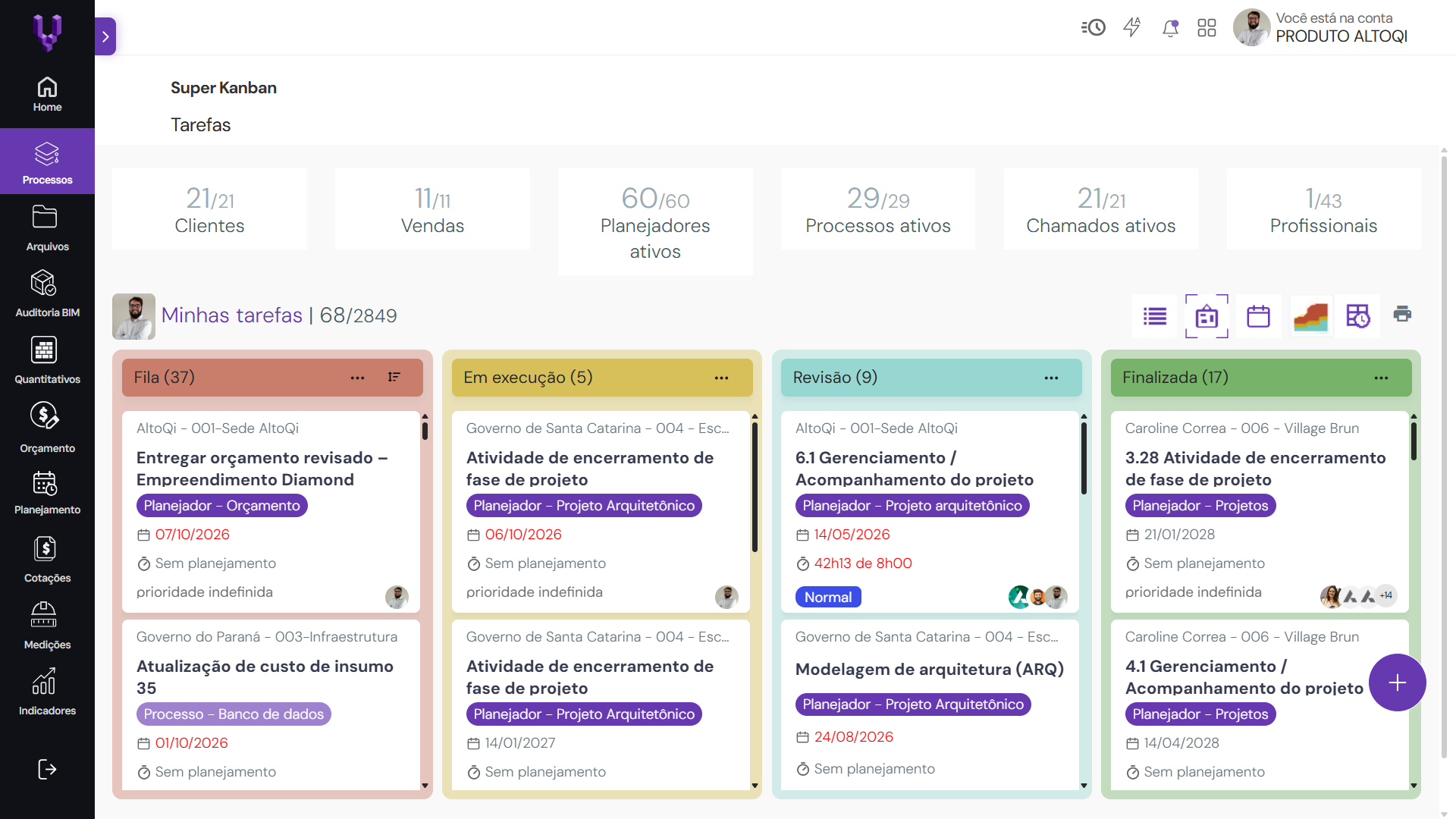Open task 6.1 Gerenciamento in Revisão
This screenshot has height=819, width=1456.
pyautogui.click(x=914, y=469)
